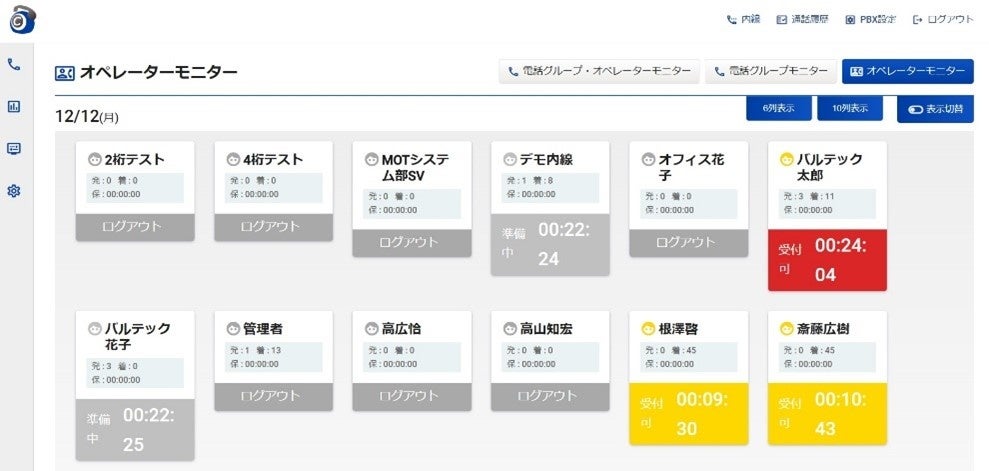Switch to 10列表示 column layout
The image size is (989, 471).
849,109
